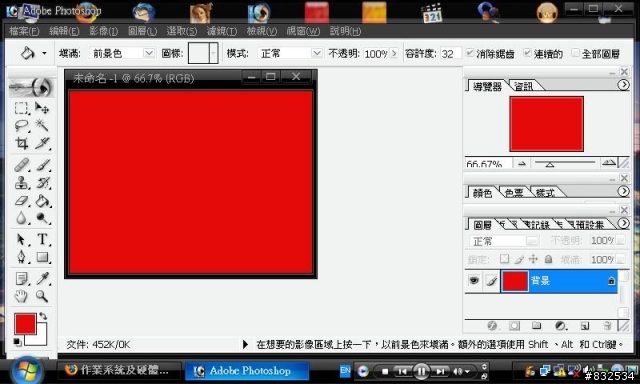Switch to the 資訊 tab
The height and width of the screenshot is (384, 640).
[524, 86]
